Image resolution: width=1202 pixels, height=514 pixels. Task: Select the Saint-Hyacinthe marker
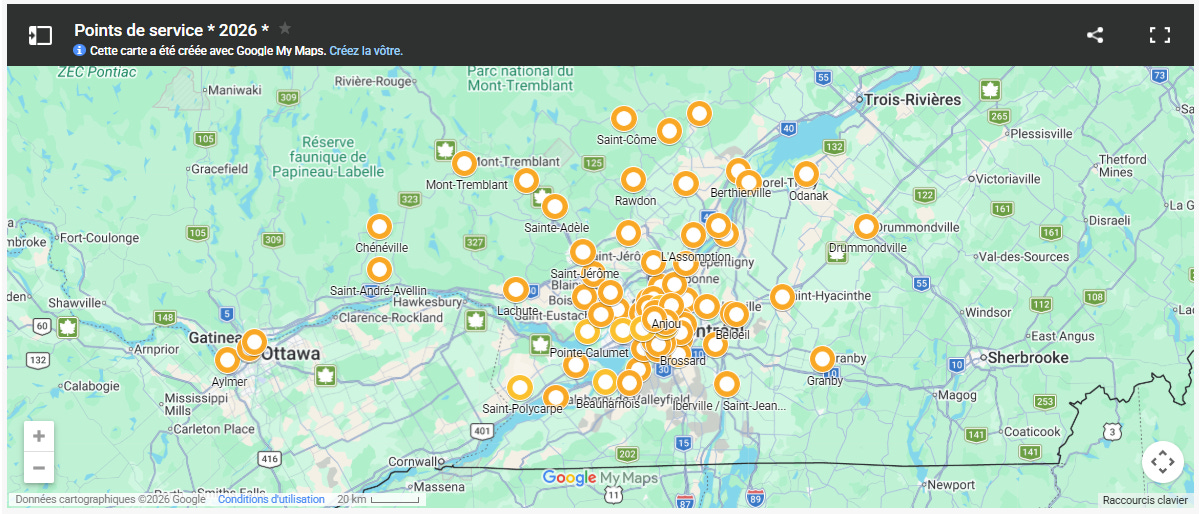click(783, 297)
